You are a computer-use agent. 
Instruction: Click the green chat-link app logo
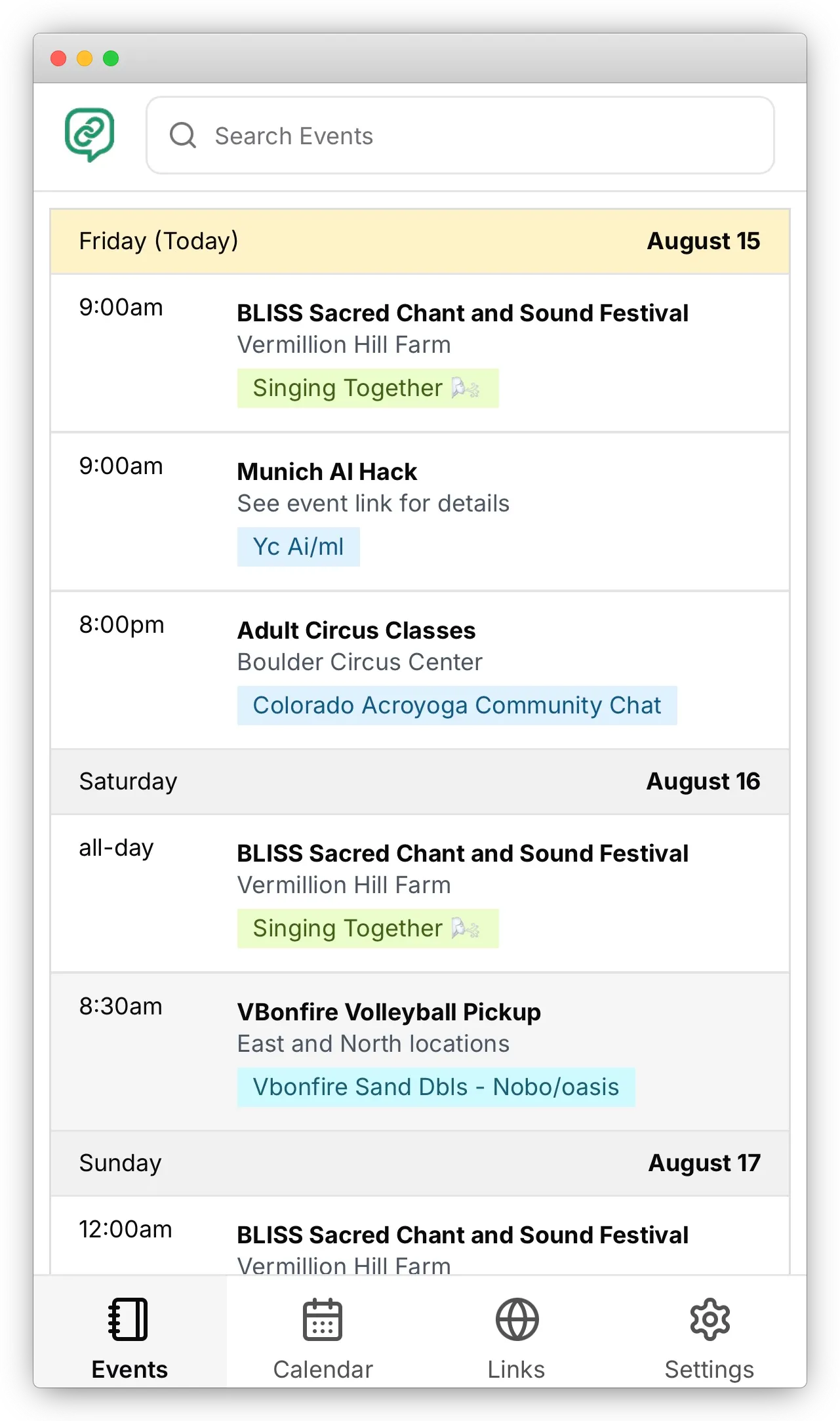pyautogui.click(x=90, y=134)
